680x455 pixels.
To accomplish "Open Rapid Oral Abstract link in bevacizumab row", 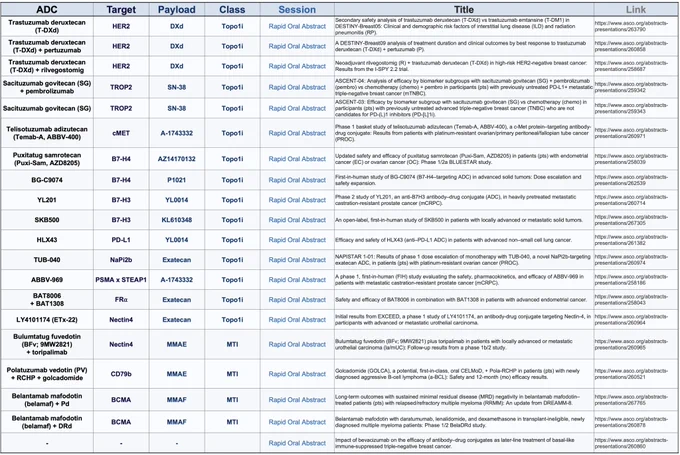I will pos(297,443).
